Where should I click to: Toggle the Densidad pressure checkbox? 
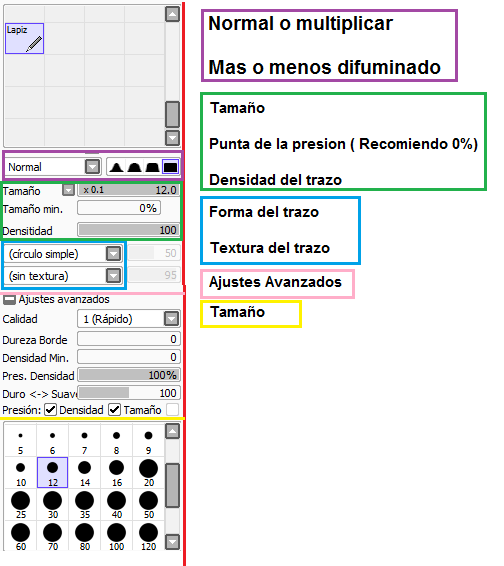[x=50, y=410]
